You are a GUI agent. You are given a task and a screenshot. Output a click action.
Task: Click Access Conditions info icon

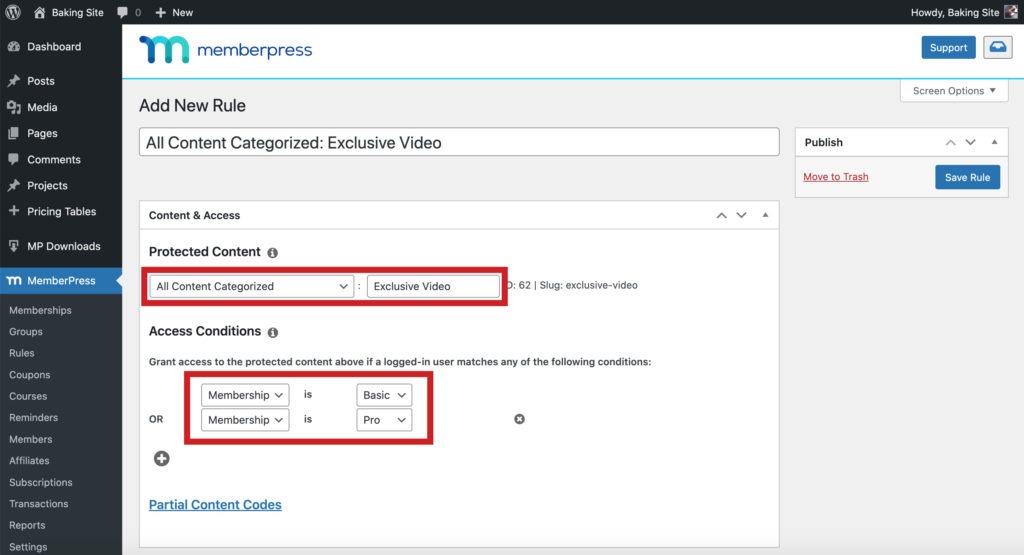click(x=272, y=332)
